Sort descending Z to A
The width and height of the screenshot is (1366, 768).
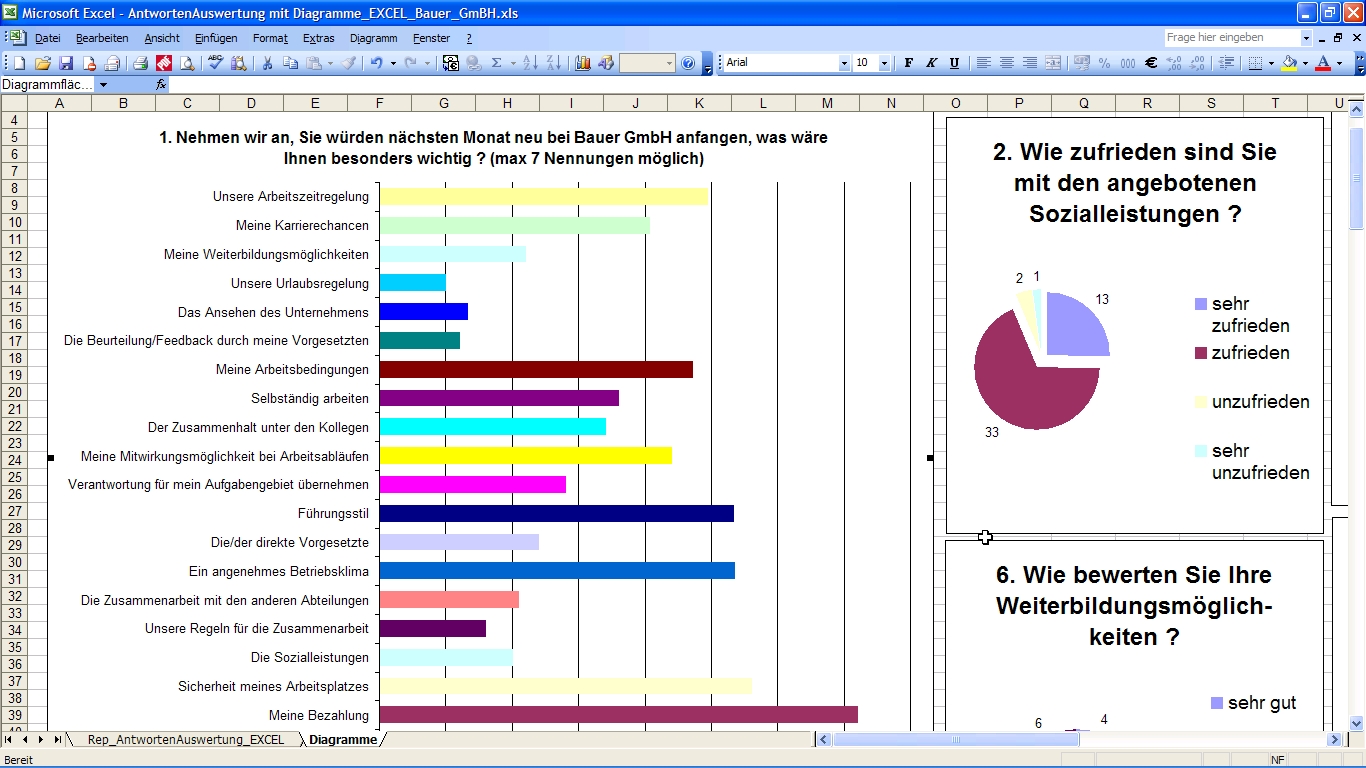tap(554, 63)
